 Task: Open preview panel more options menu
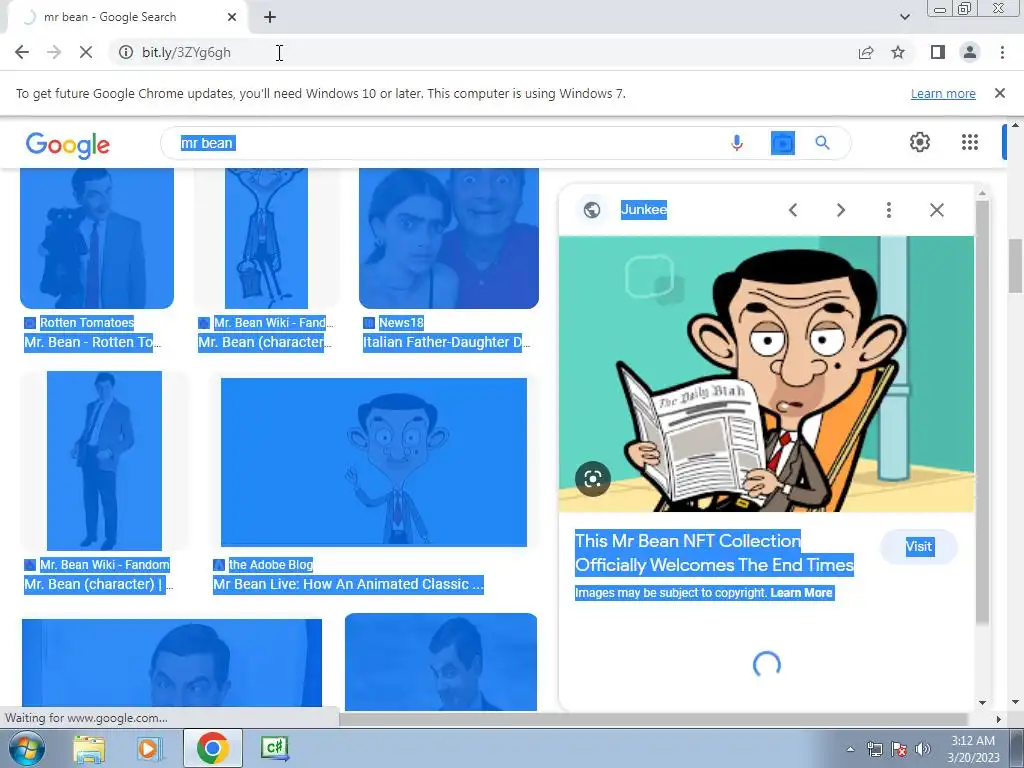888,210
